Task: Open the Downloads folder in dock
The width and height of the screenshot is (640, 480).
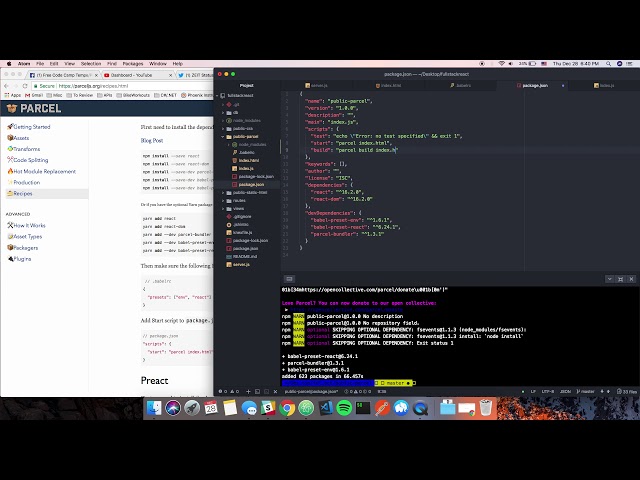Action: tap(447, 408)
